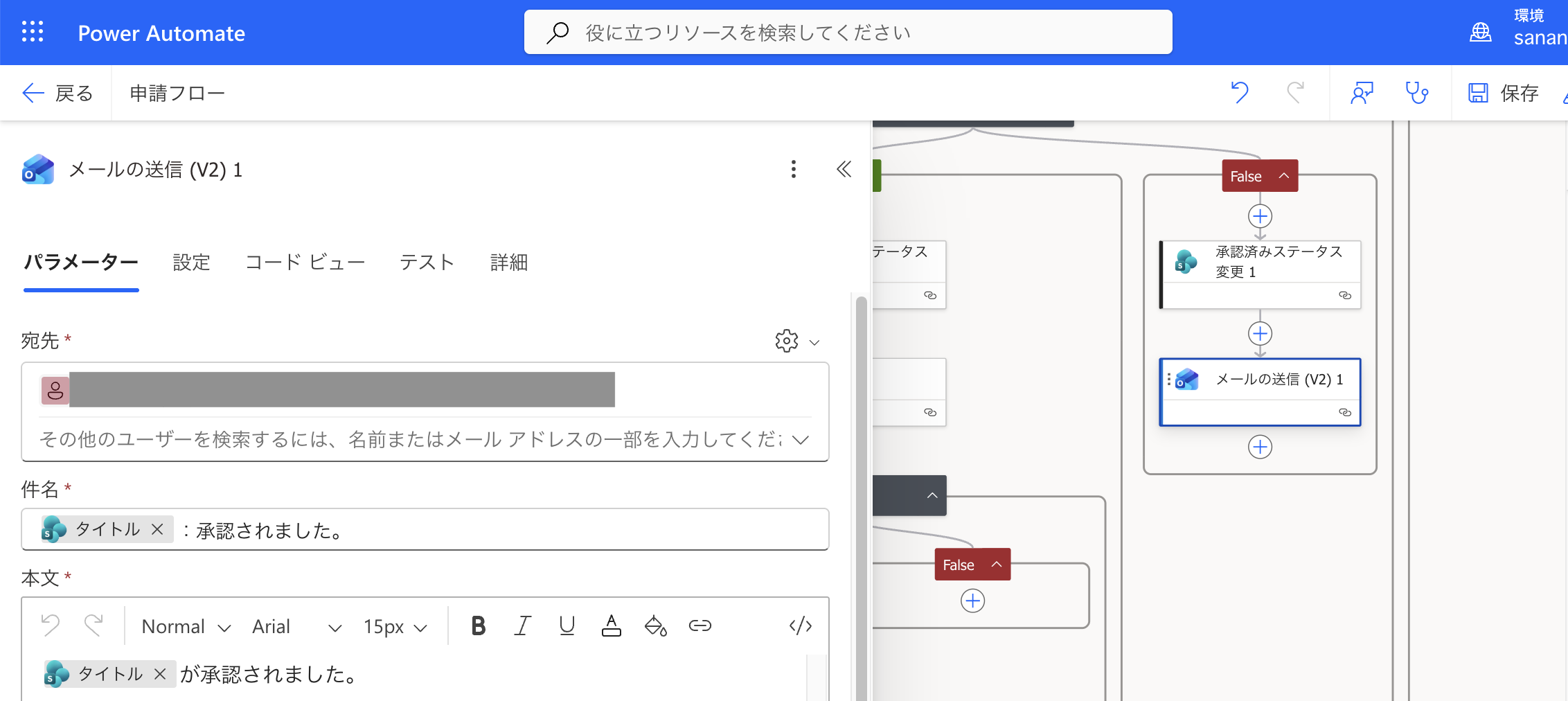Add action below メールの送信 (V2) 1 card
Viewport: 1568px width, 701px height.
[x=1260, y=447]
